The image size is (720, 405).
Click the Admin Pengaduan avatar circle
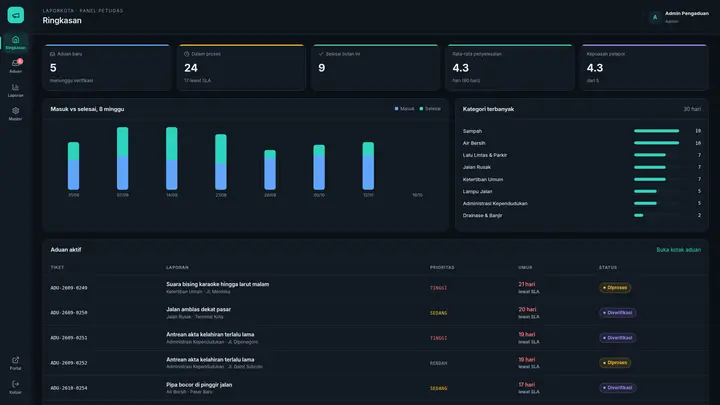655,17
